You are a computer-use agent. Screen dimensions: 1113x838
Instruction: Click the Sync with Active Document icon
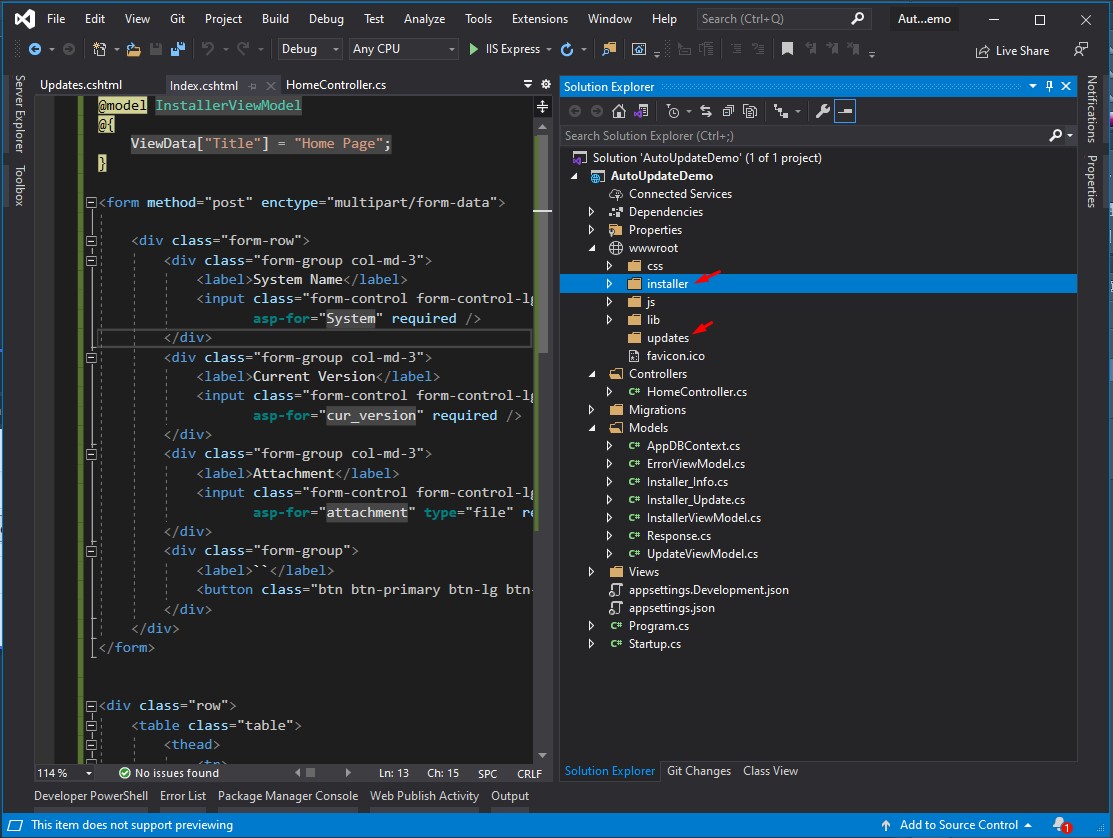coord(706,111)
